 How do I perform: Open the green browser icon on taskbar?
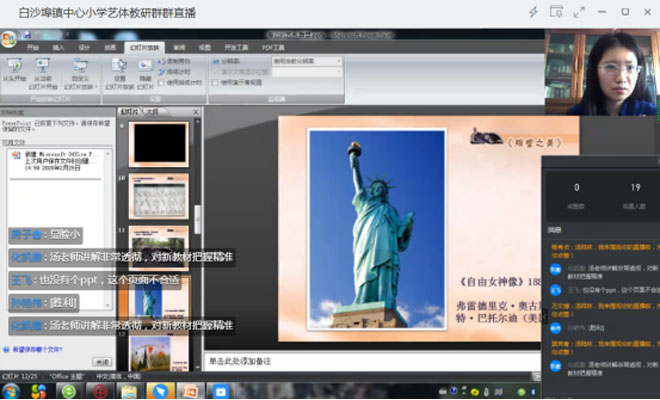[x=69, y=392]
